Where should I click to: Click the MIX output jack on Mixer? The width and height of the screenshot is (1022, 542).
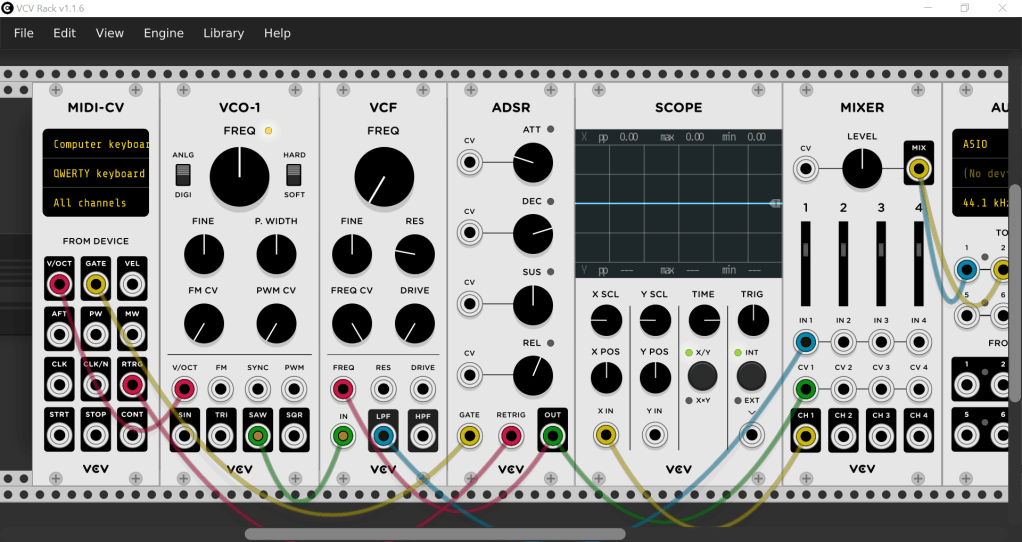click(x=918, y=169)
